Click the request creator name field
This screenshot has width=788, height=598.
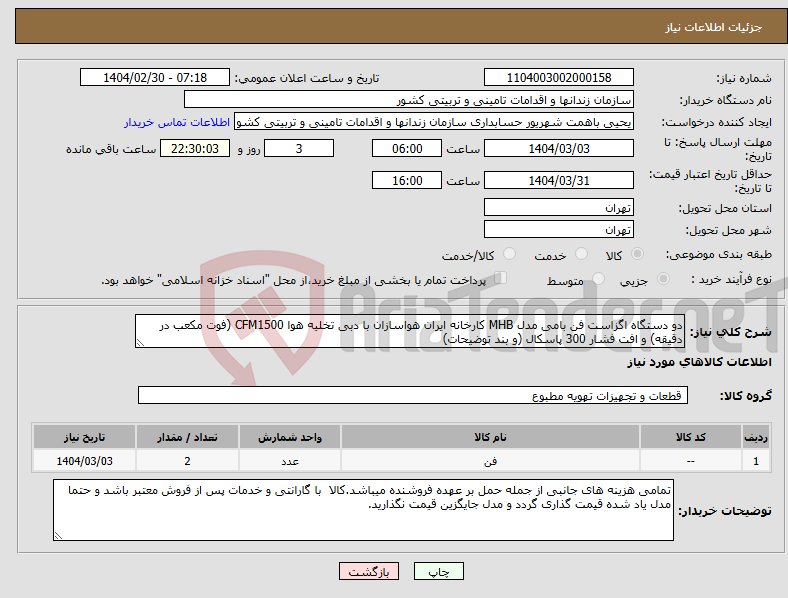(434, 122)
